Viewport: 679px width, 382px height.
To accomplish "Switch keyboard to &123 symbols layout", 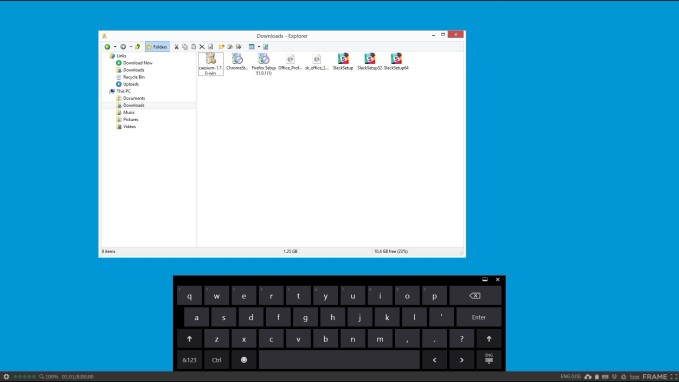I will (189, 360).
